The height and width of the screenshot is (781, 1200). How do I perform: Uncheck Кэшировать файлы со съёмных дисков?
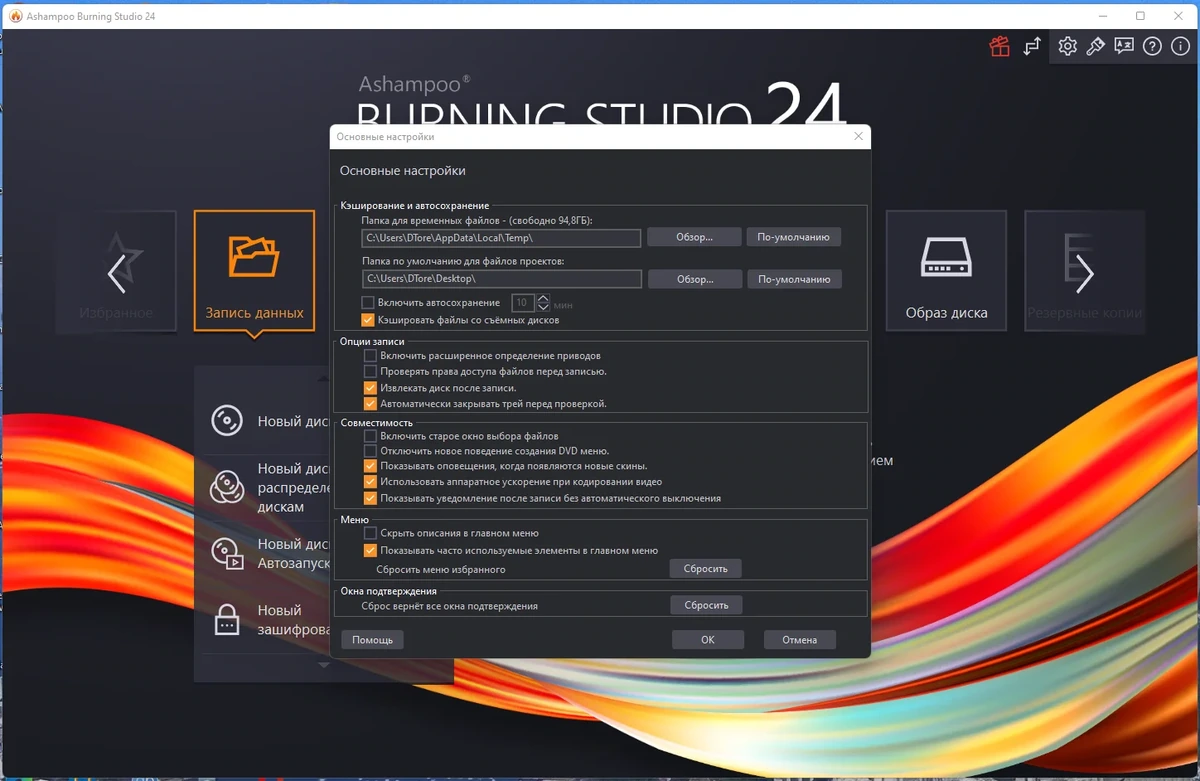pyautogui.click(x=368, y=320)
